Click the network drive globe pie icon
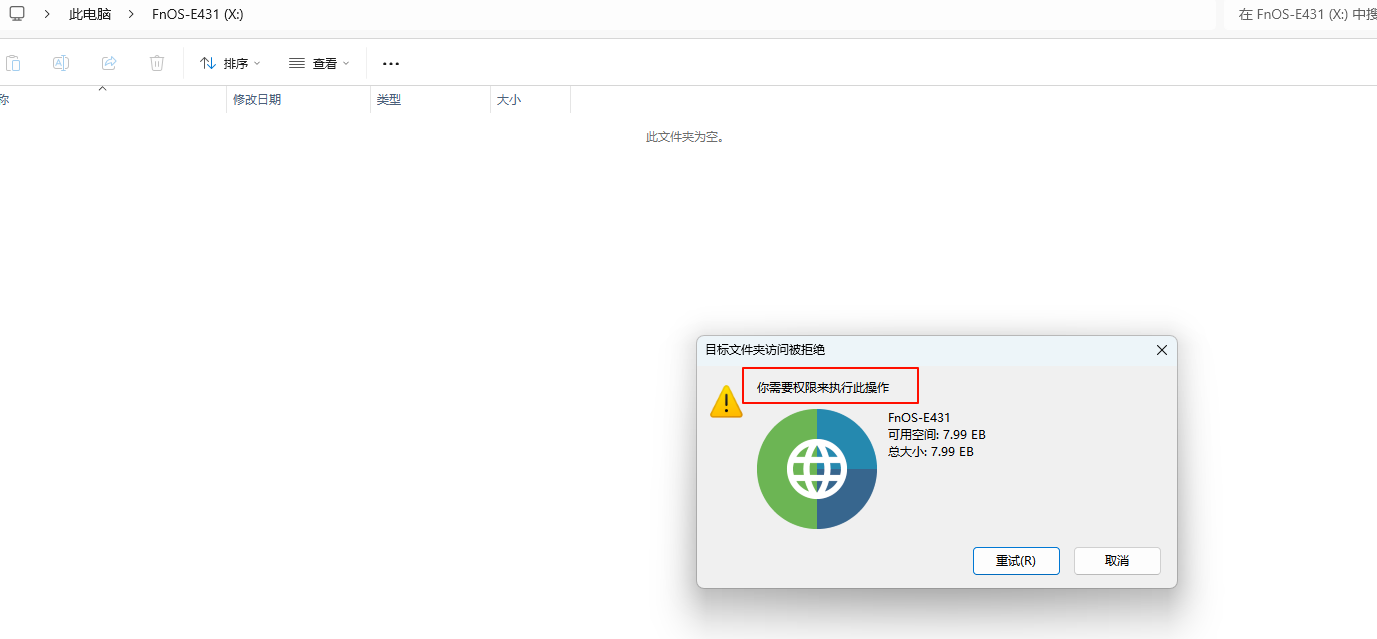The height and width of the screenshot is (639, 1377). (x=817, y=469)
